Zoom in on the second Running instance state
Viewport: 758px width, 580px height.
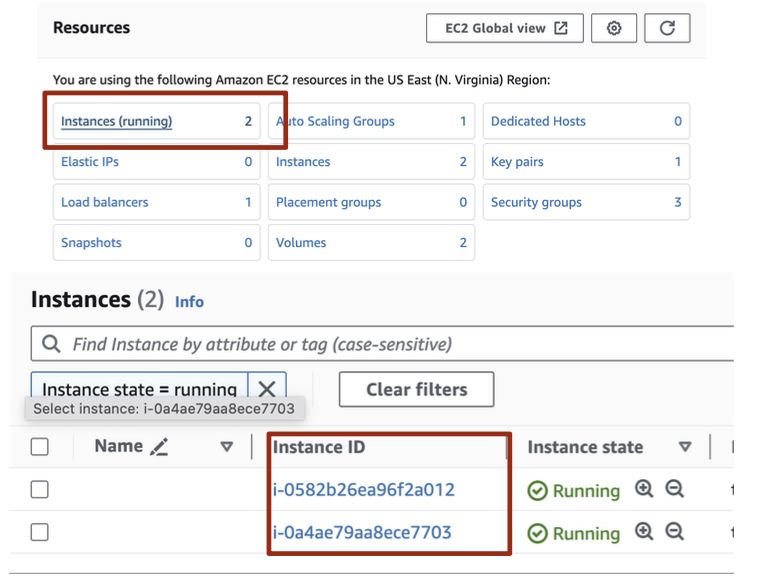point(645,532)
